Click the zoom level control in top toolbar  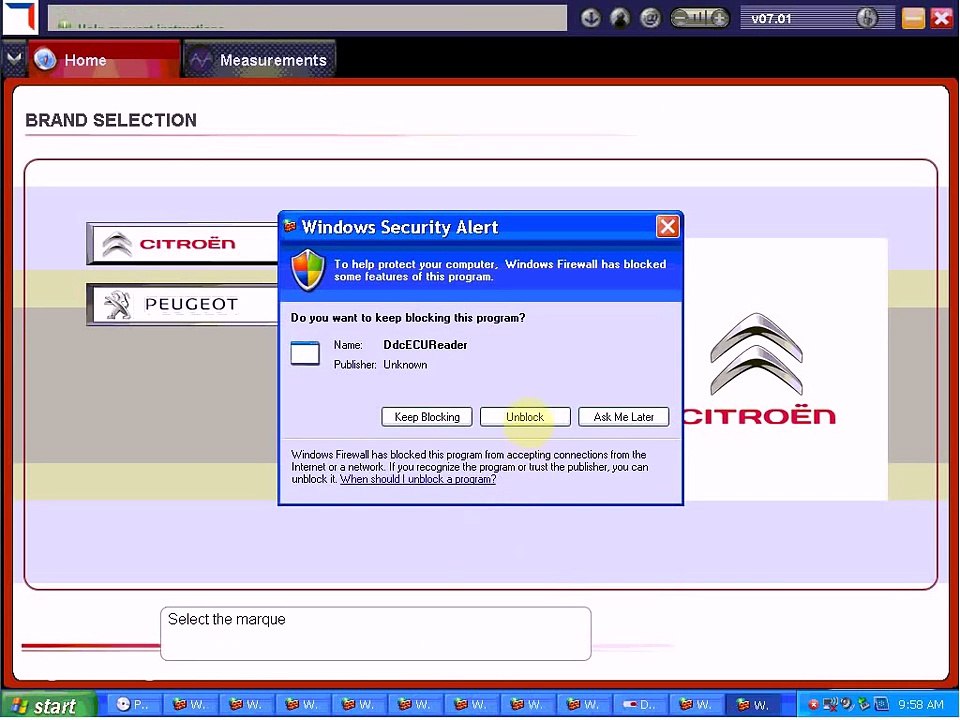[x=700, y=18]
